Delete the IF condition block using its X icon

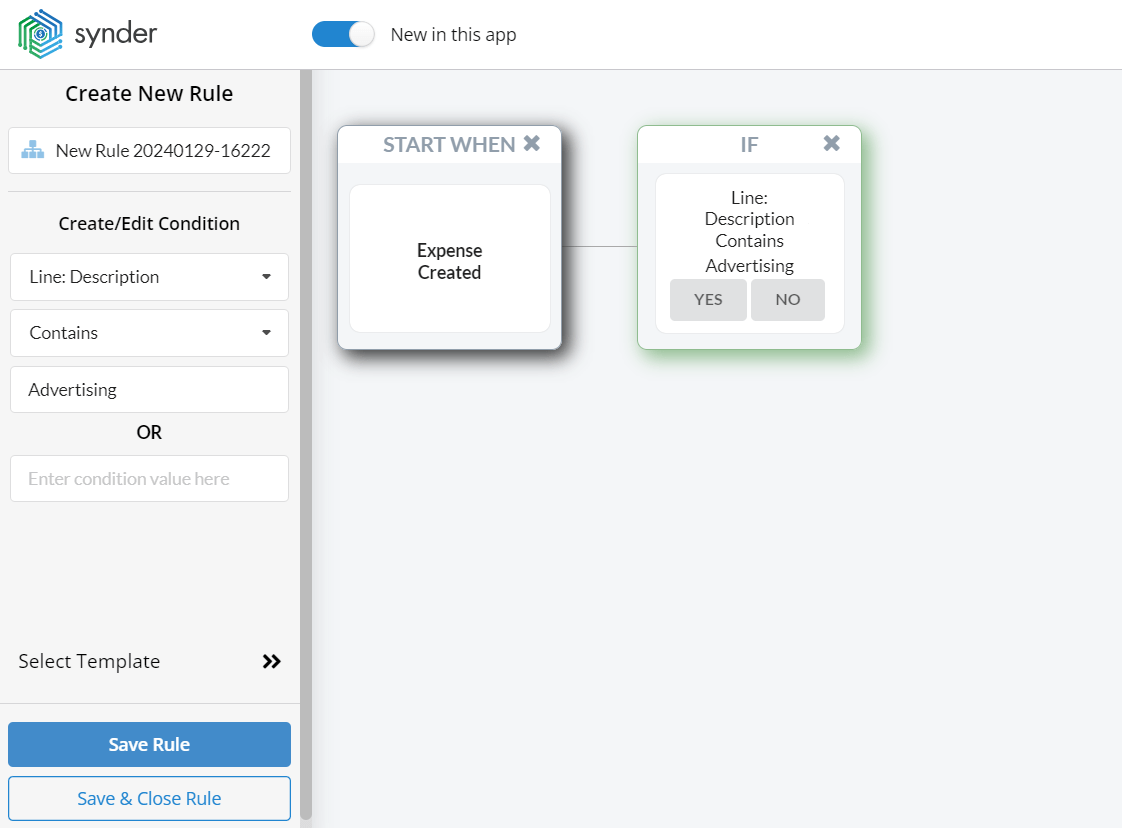[x=831, y=142]
